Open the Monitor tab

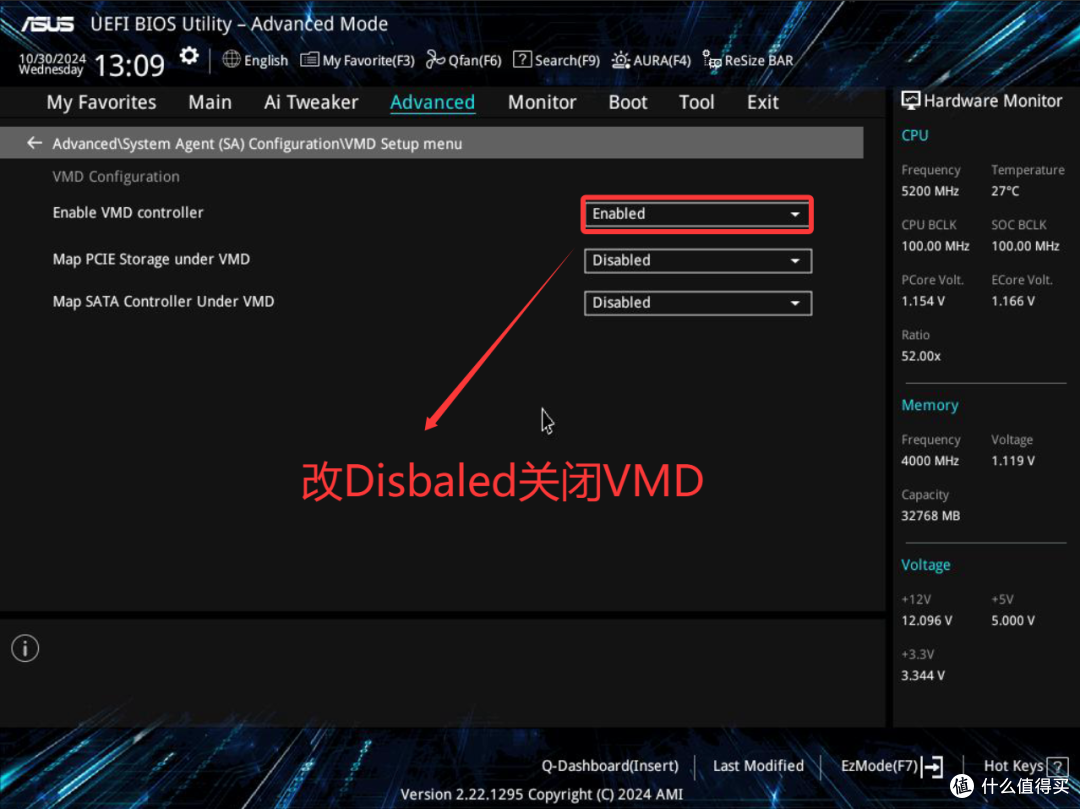[542, 103]
